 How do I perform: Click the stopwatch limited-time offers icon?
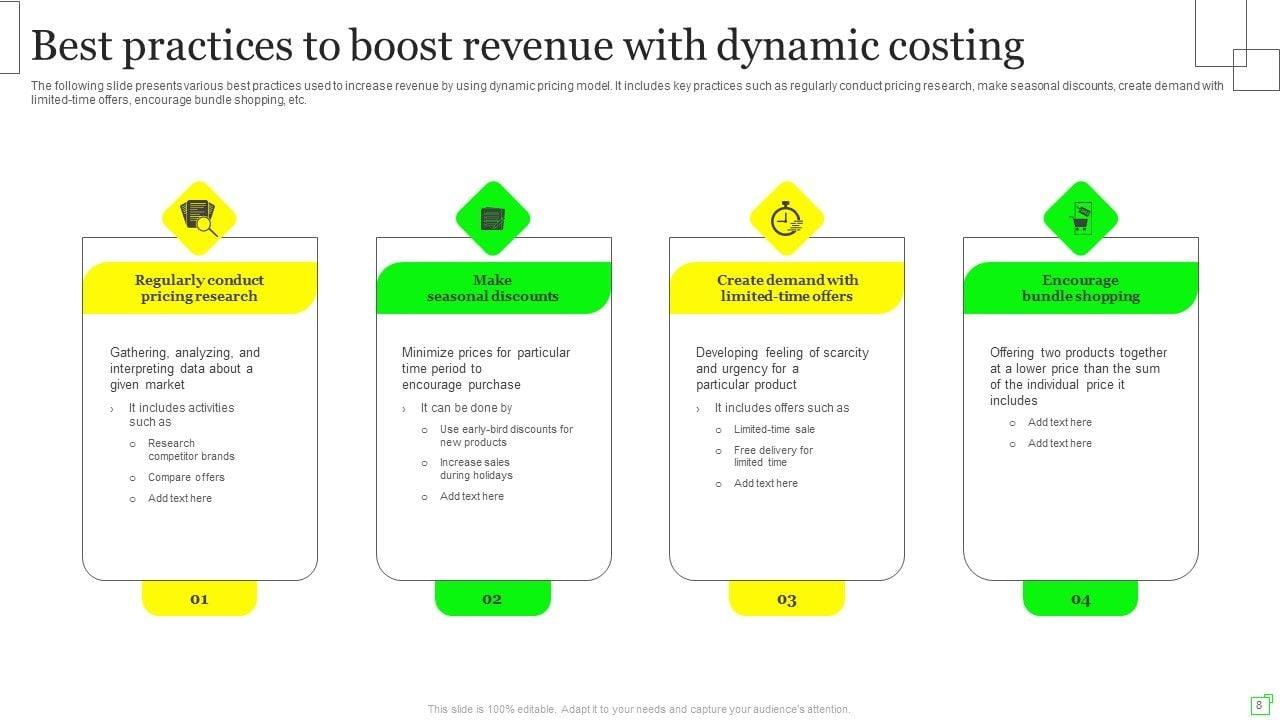click(x=786, y=218)
